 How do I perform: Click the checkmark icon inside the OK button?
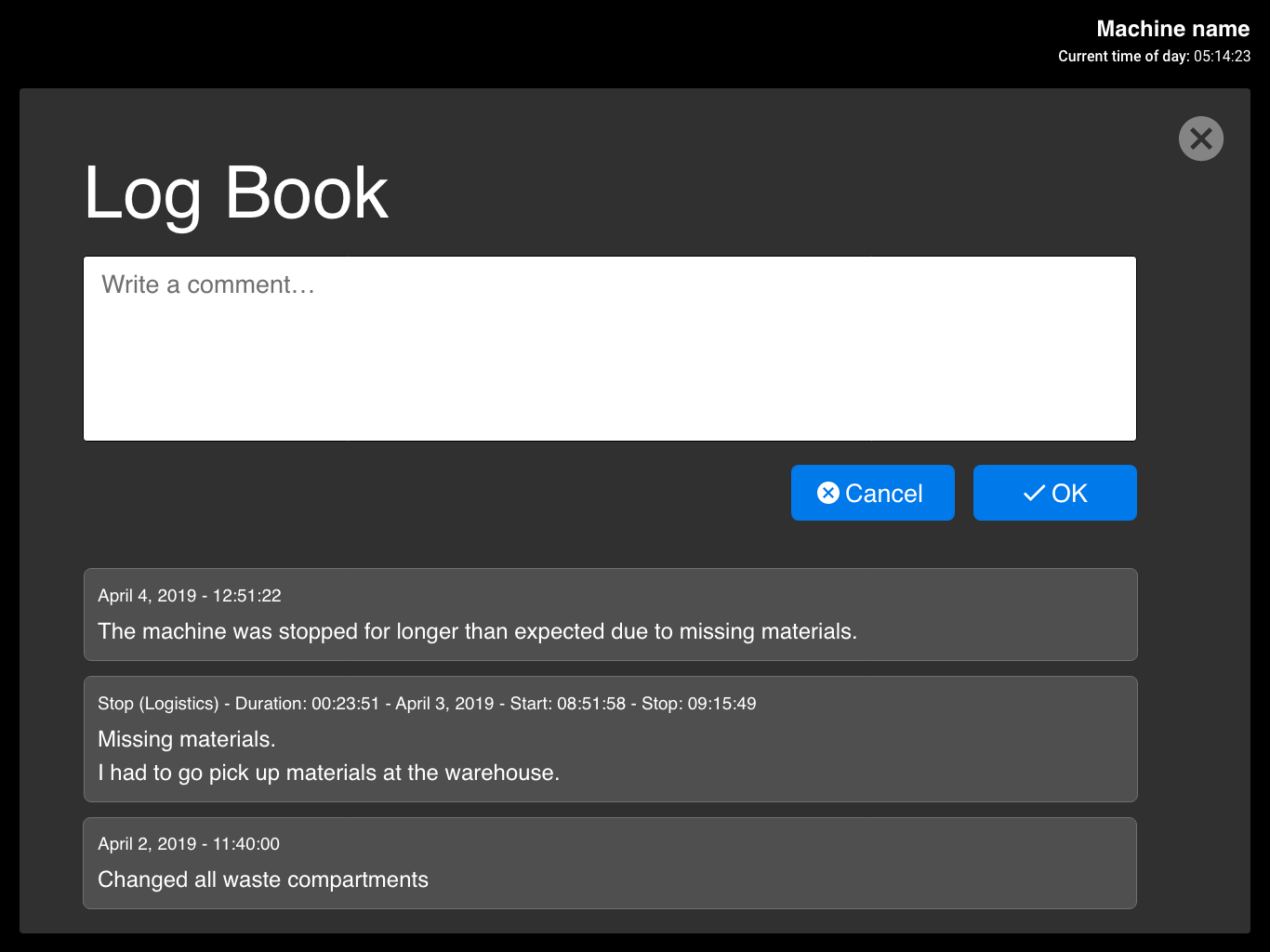click(x=1034, y=494)
